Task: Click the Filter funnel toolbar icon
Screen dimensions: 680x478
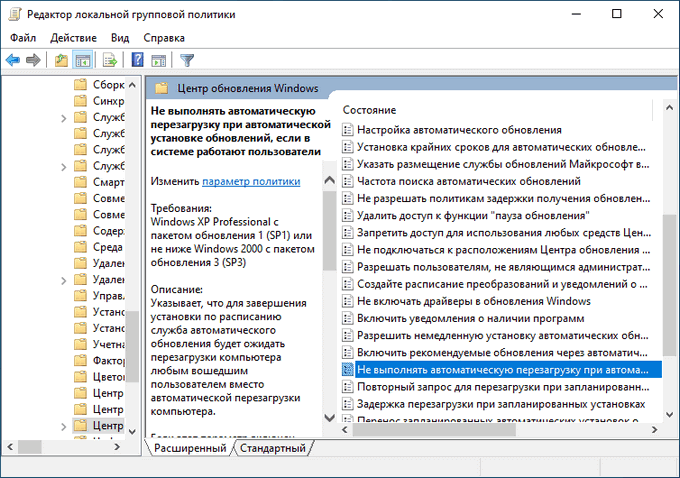Action: click(187, 60)
